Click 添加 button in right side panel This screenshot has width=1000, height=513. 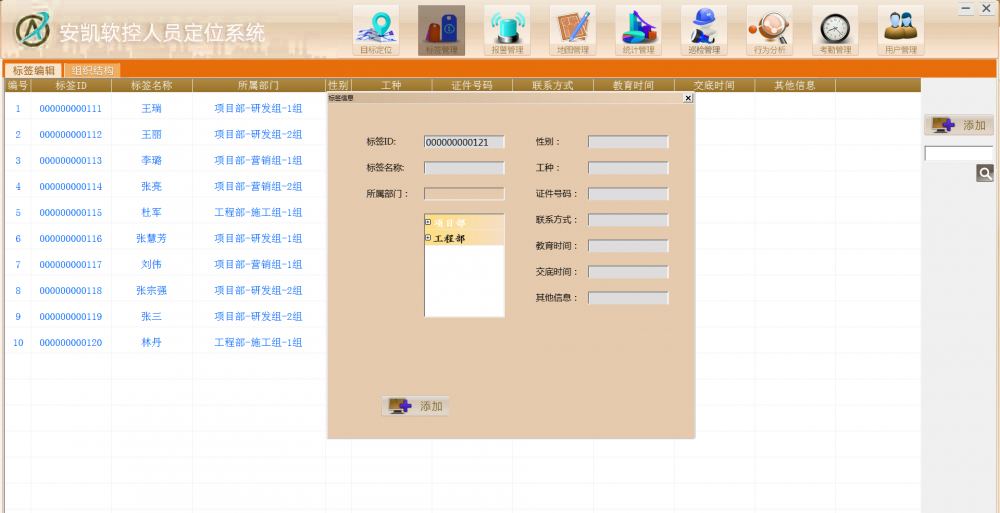959,125
